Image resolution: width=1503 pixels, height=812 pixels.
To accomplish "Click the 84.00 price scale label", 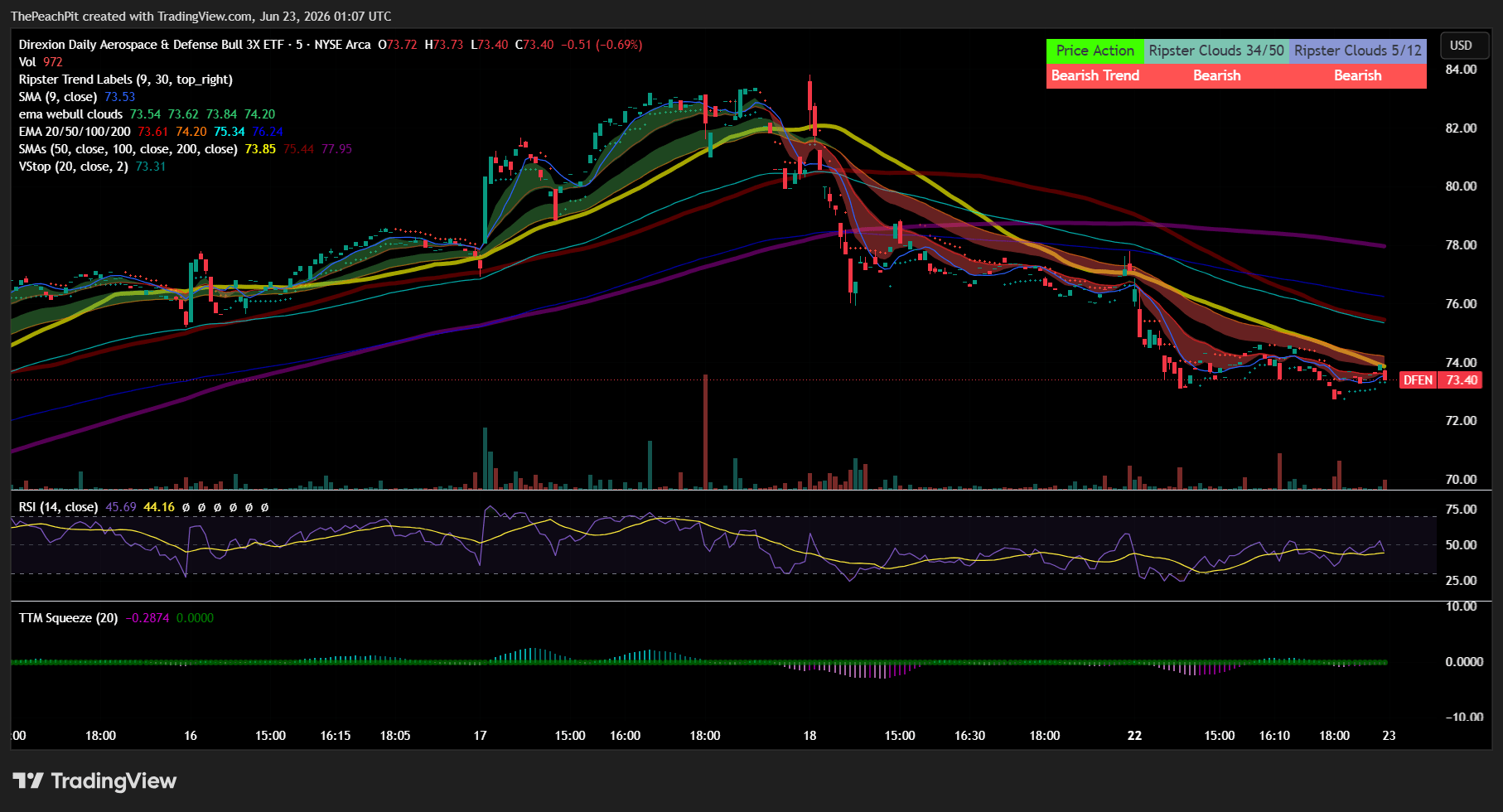I will (x=1461, y=70).
